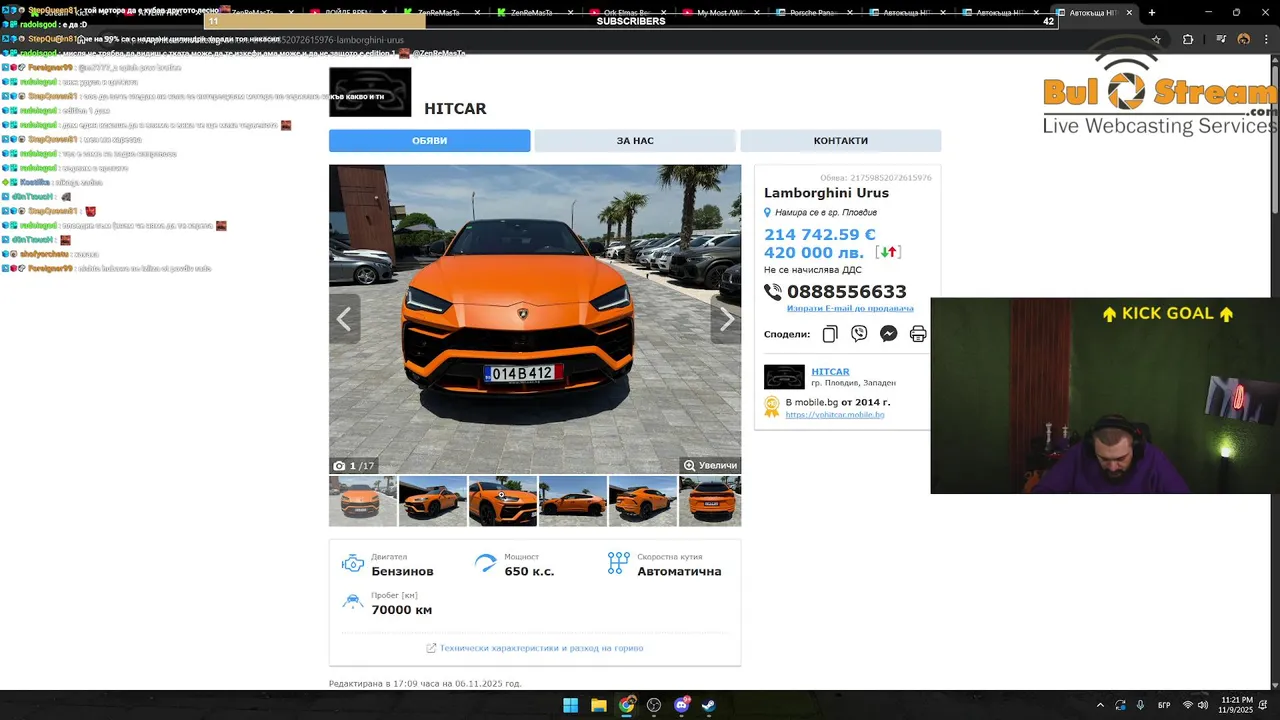Open Технически характеристики и разход на гориво
The image size is (1280, 720).
[x=541, y=648]
